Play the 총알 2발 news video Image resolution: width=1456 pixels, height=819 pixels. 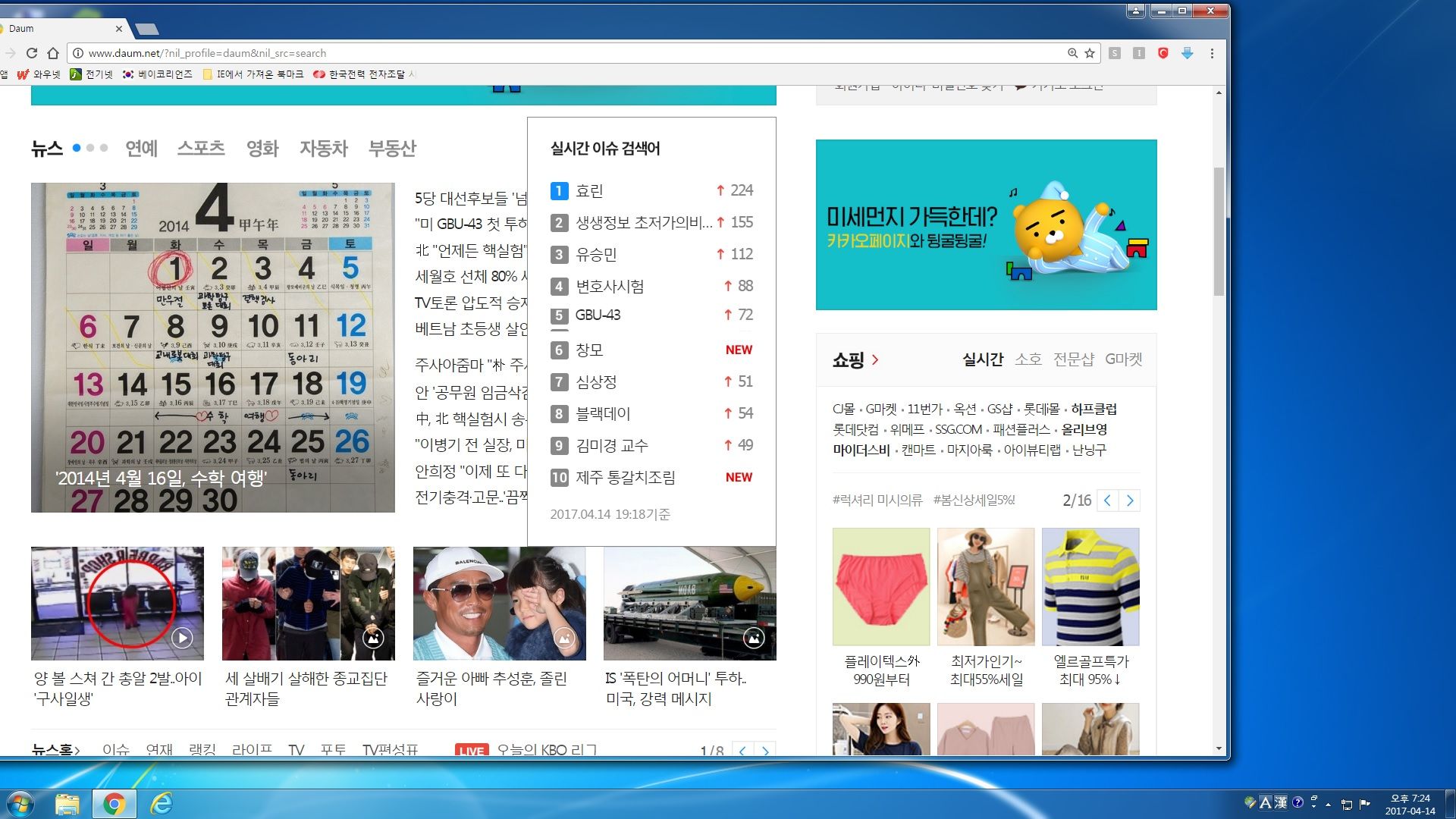pyautogui.click(x=182, y=639)
